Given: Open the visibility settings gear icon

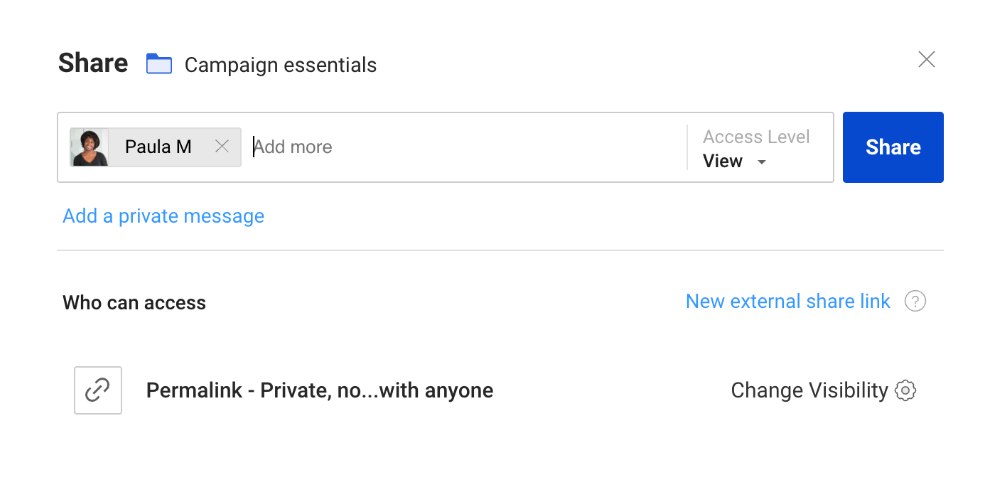Looking at the screenshot, I should 905,390.
